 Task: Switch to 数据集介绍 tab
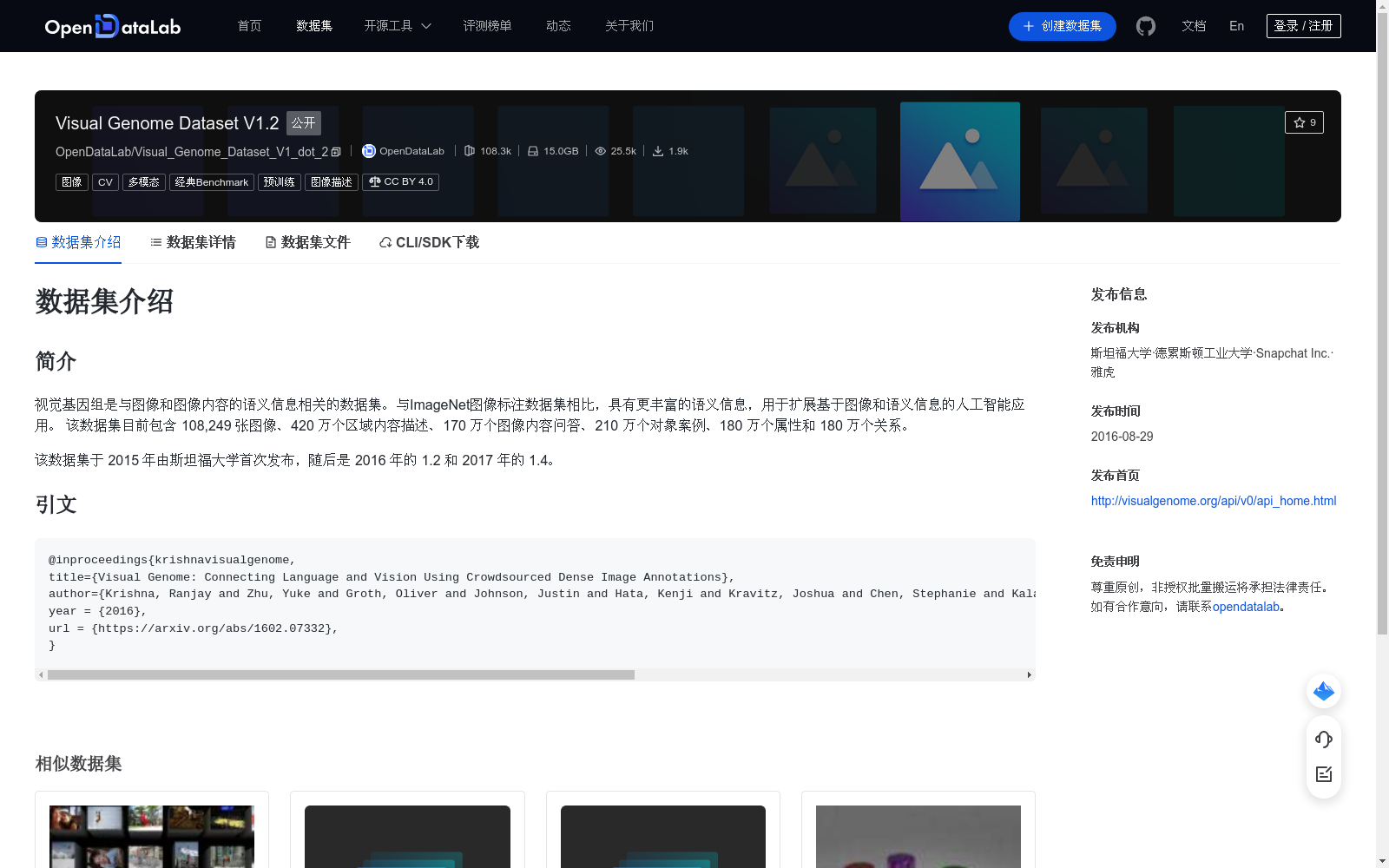78,242
